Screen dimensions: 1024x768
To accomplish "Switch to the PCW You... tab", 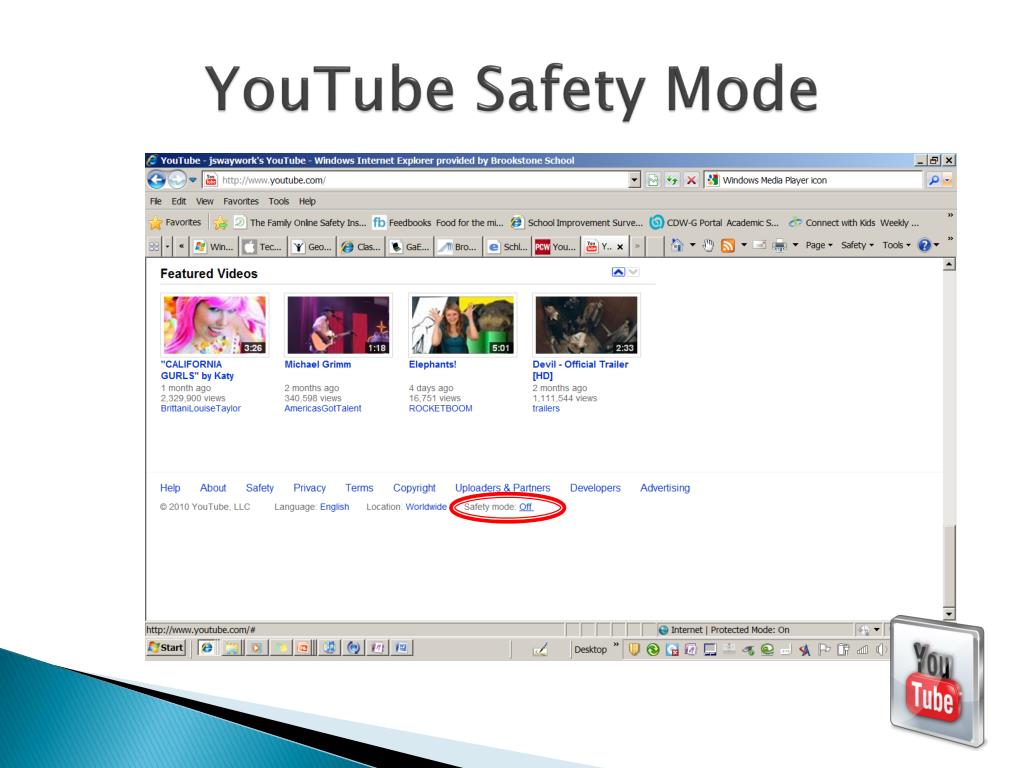I will pyautogui.click(x=556, y=246).
